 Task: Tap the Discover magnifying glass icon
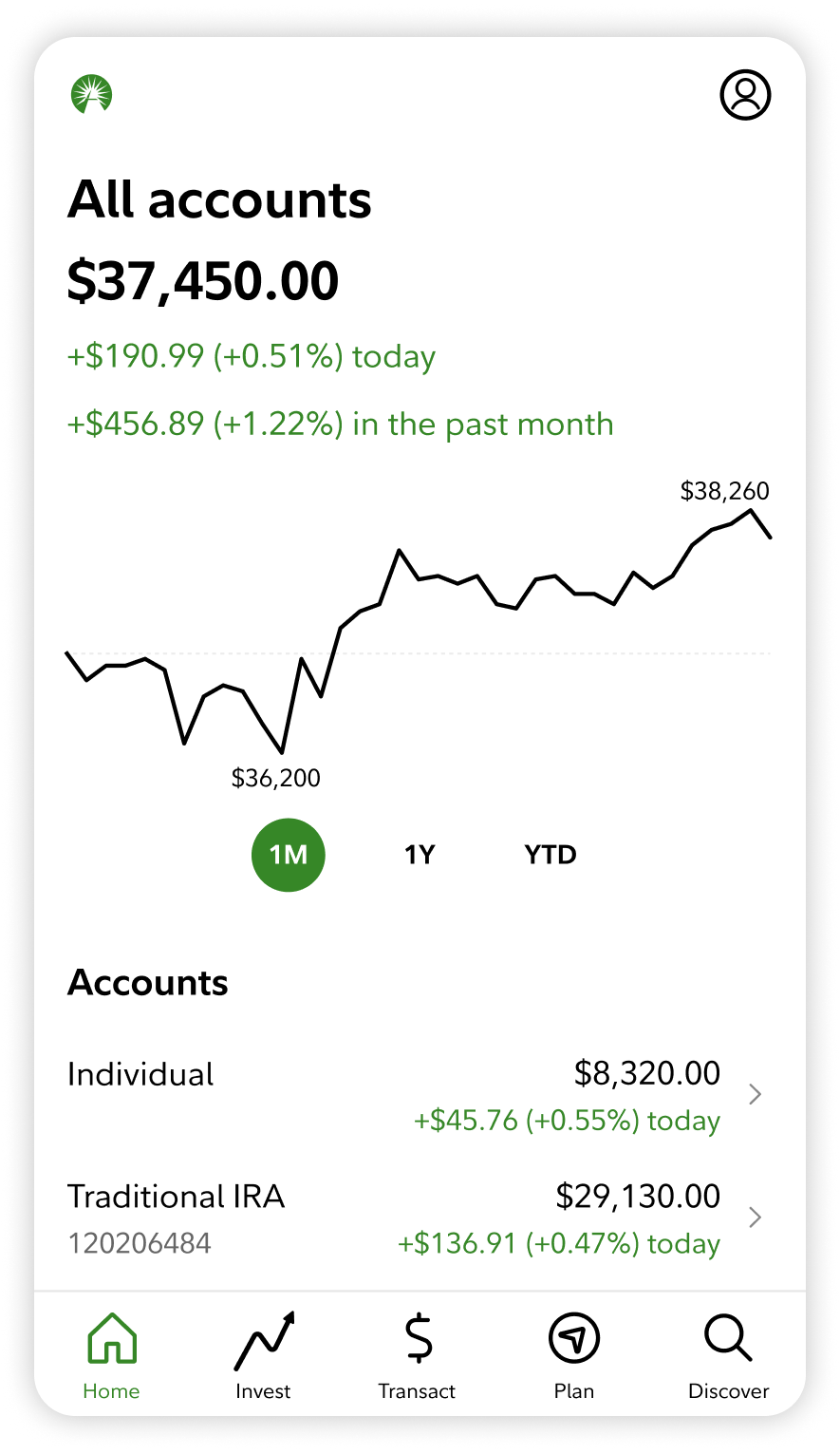[728, 1339]
